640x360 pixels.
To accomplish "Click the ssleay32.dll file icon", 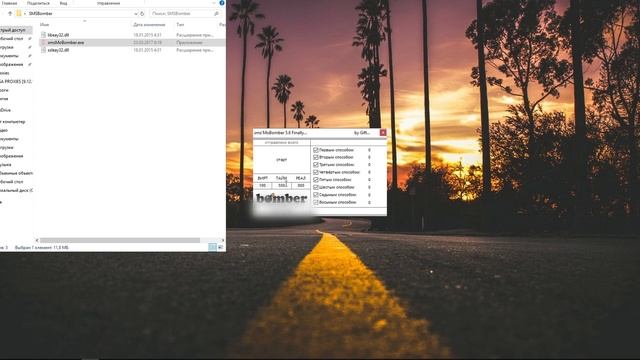I will 43,50.
